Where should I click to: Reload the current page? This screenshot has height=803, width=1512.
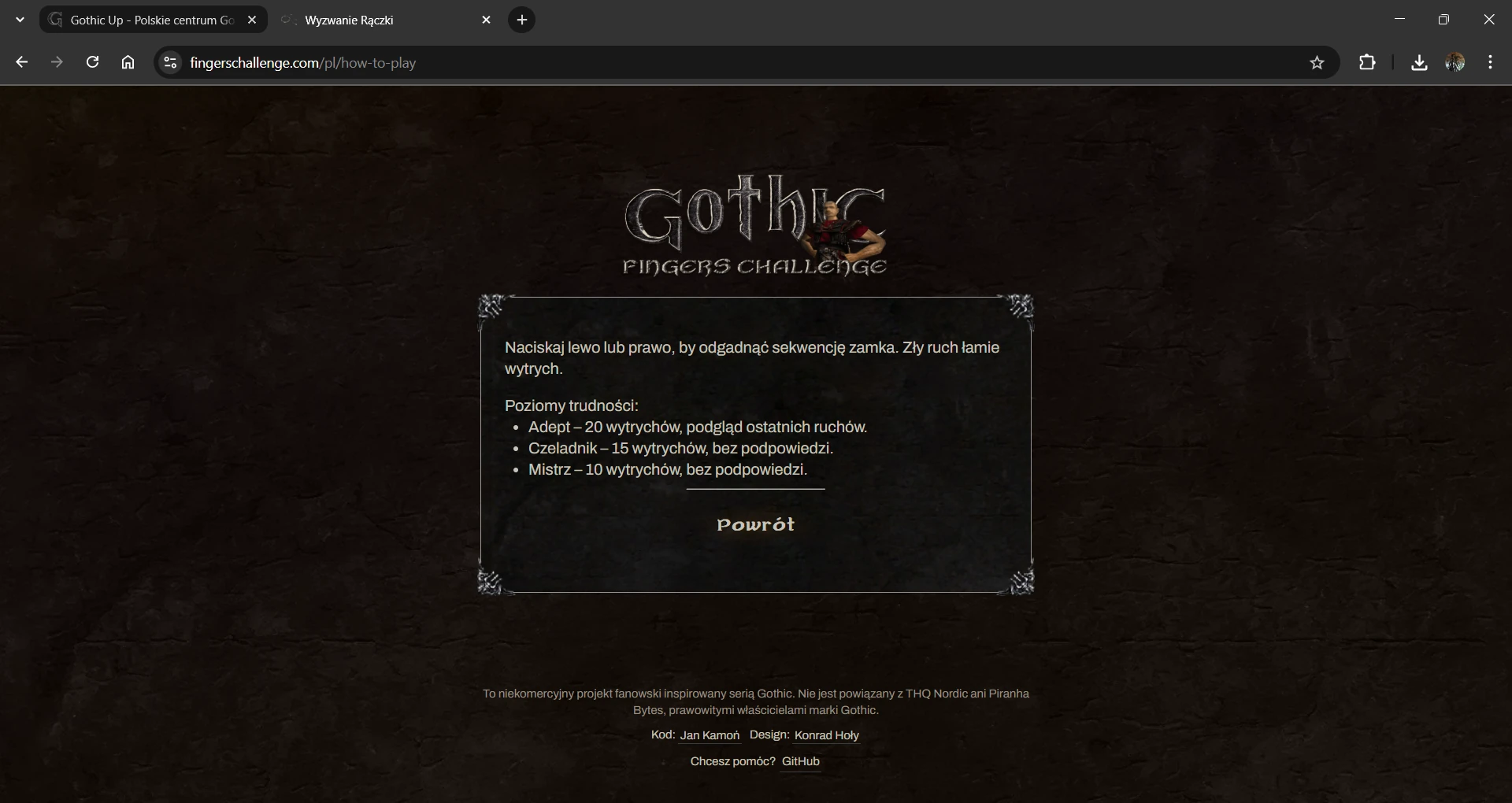click(x=92, y=62)
